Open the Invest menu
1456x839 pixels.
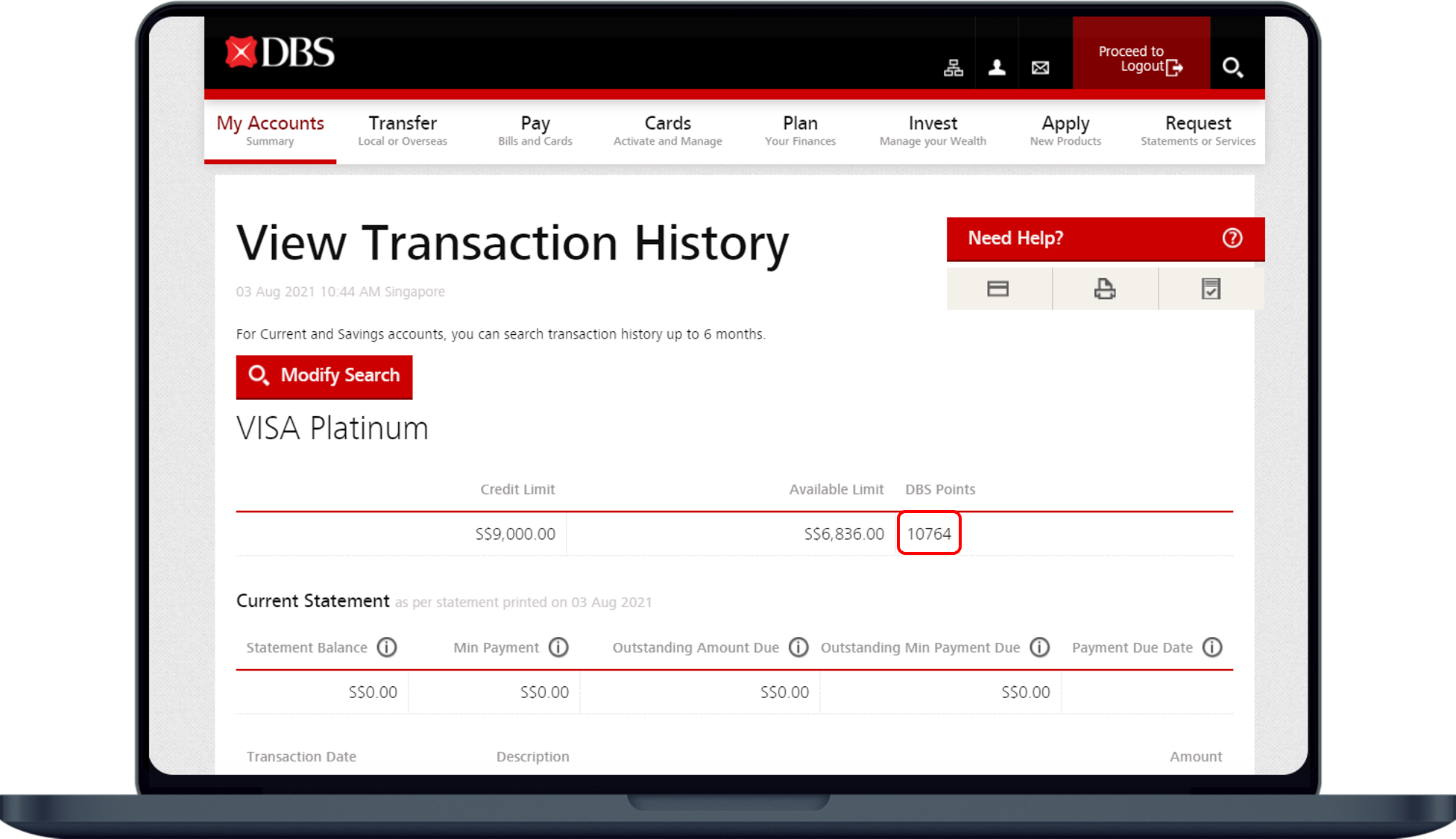pyautogui.click(x=933, y=131)
